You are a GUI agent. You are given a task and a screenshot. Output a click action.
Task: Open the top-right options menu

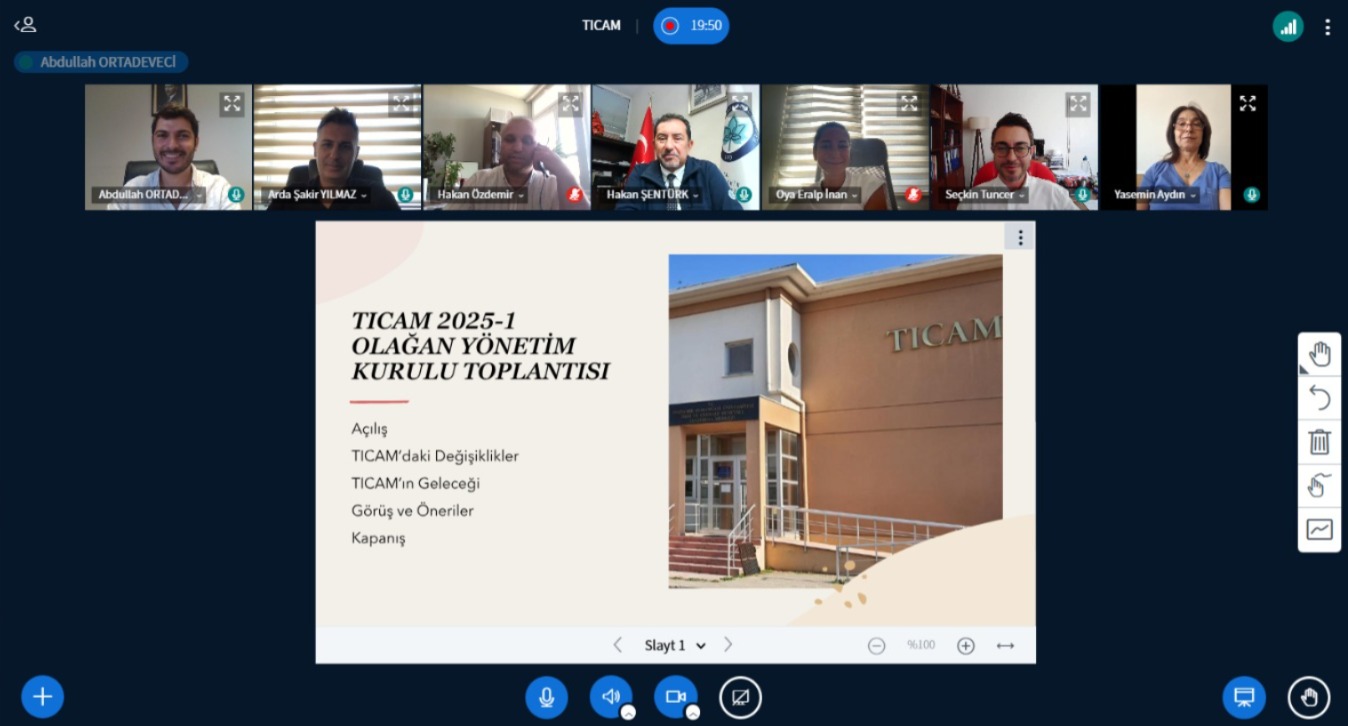tap(1327, 27)
